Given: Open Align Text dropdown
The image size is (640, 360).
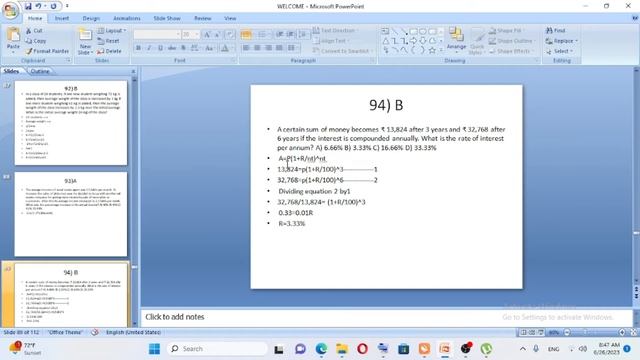Looking at the screenshot, I should click(331, 41).
